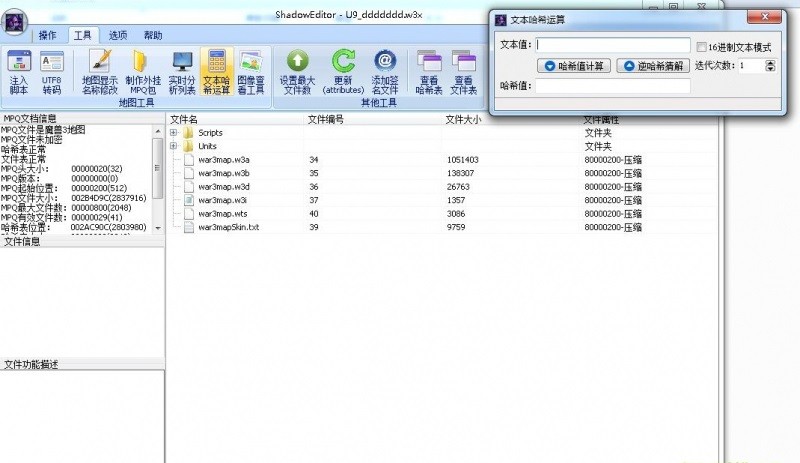Click MPQ info panel scrollbar up arrow
The width and height of the screenshot is (800, 463).
click(x=158, y=132)
